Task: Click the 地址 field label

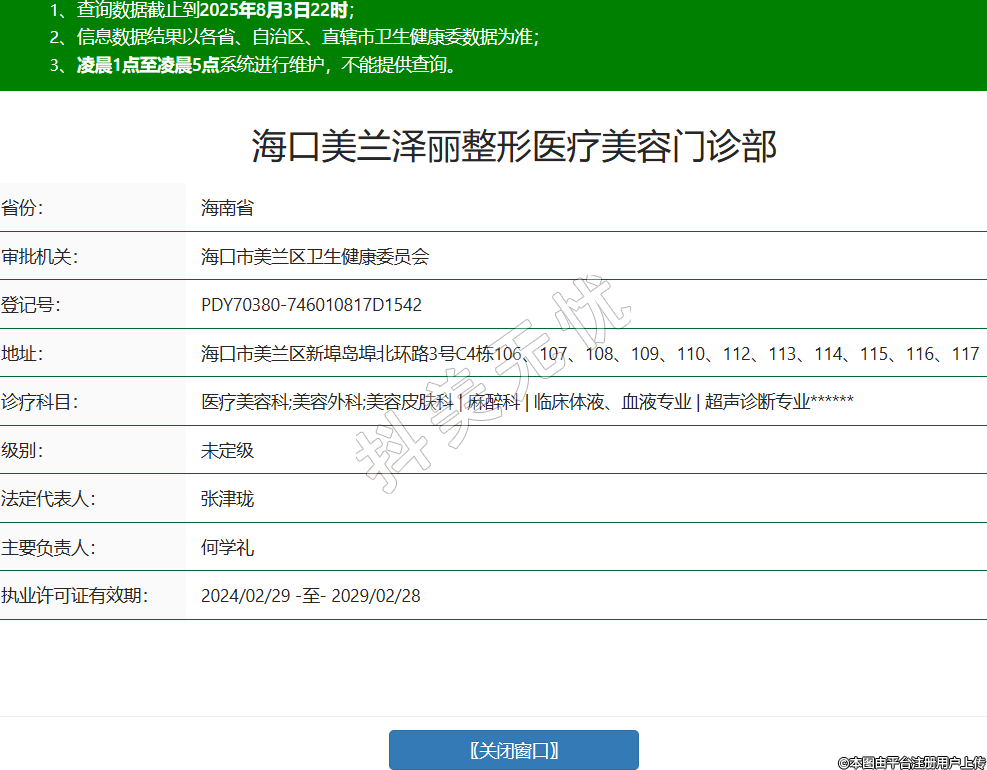Action: point(23,354)
